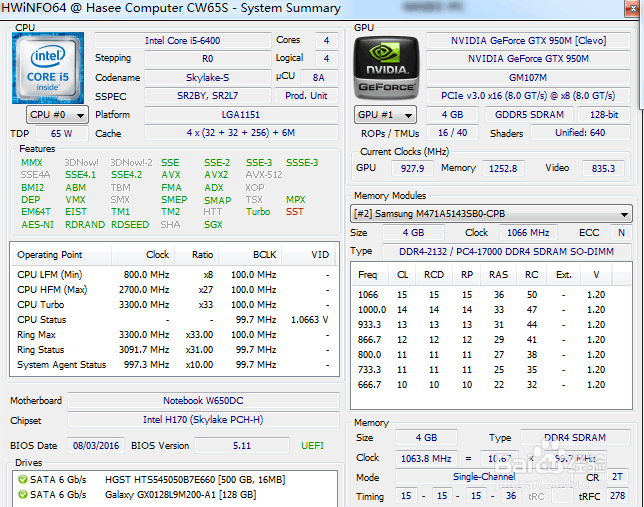Screen dimensions: 644x507
Task: Select the CPU HFM (Max) row
Action: [x=173, y=290]
